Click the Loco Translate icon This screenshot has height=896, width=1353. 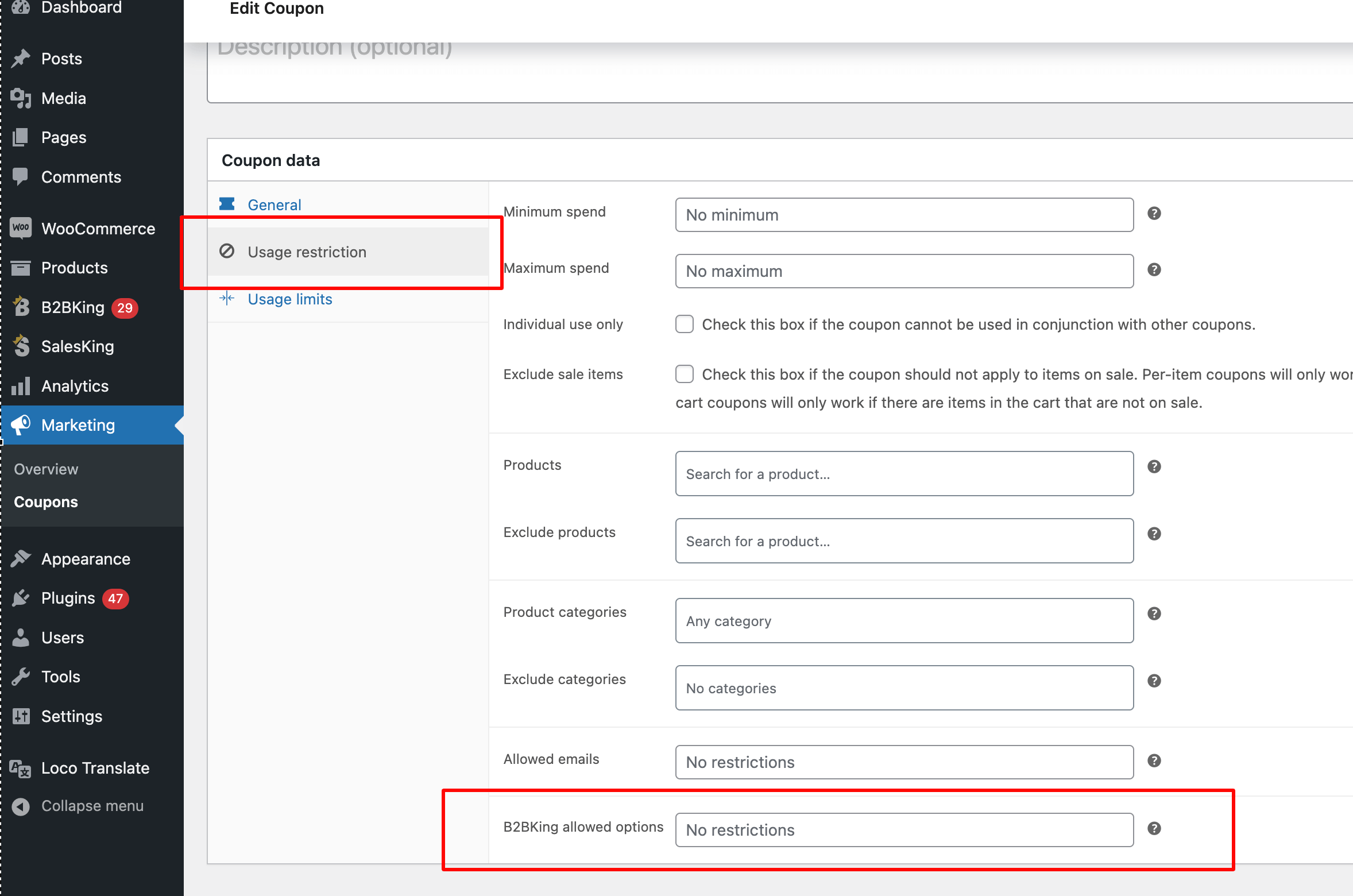coord(21,768)
